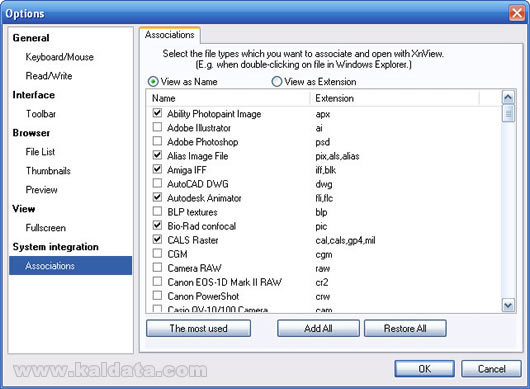Uncheck the Amiga IFF checkbox
Viewport: 530px width, 389px height.
(x=157, y=169)
